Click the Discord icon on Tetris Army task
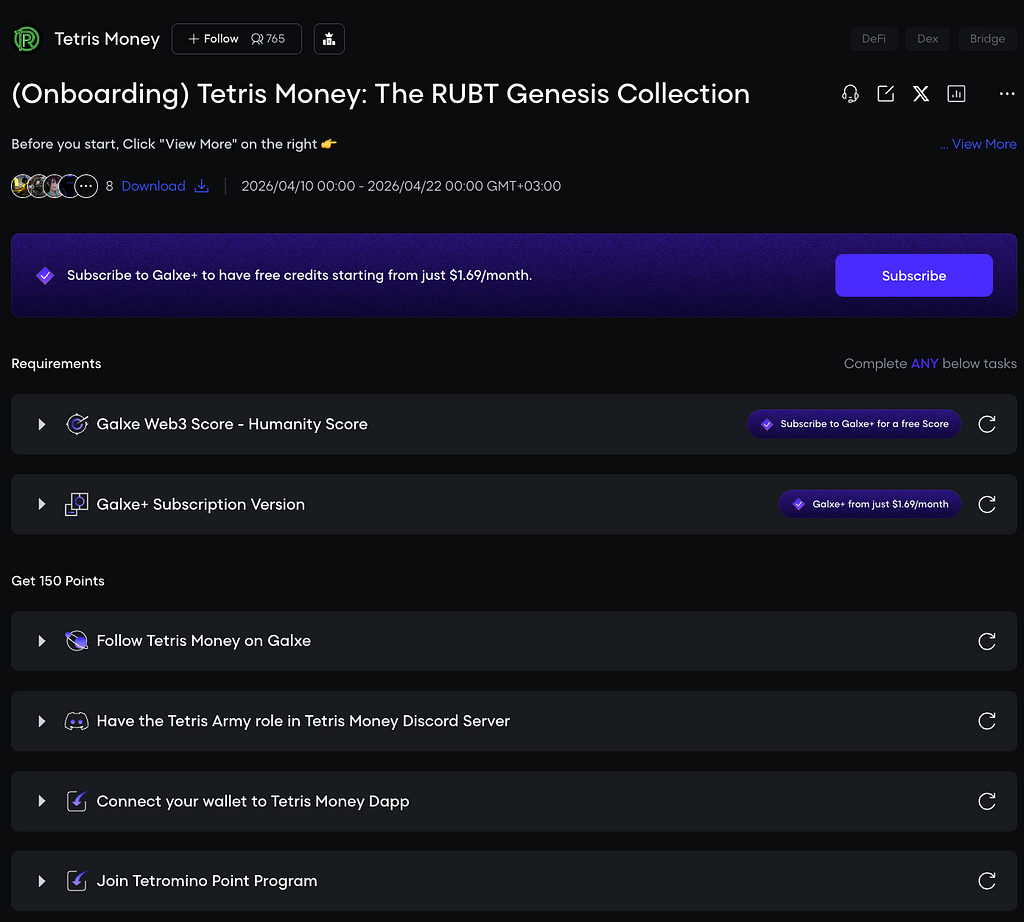1024x922 pixels. tap(76, 722)
